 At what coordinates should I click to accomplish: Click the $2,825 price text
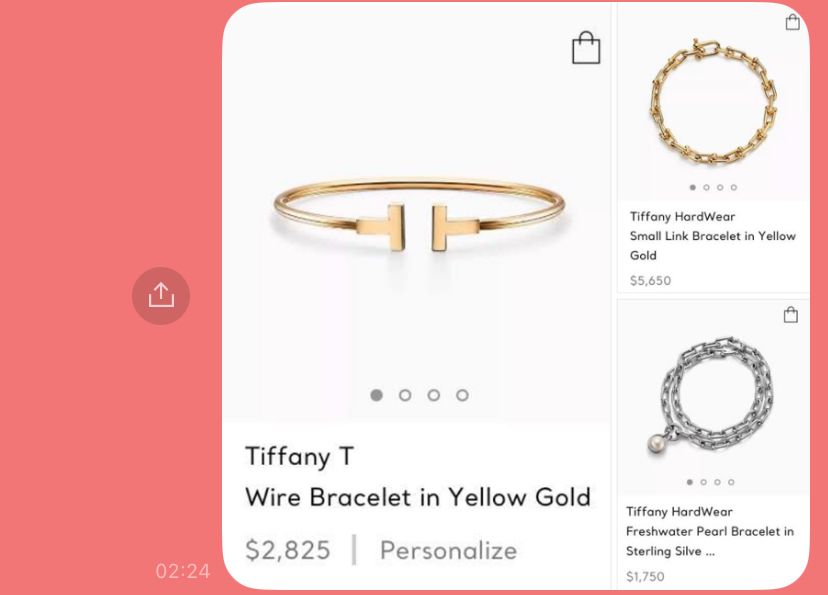[288, 551]
